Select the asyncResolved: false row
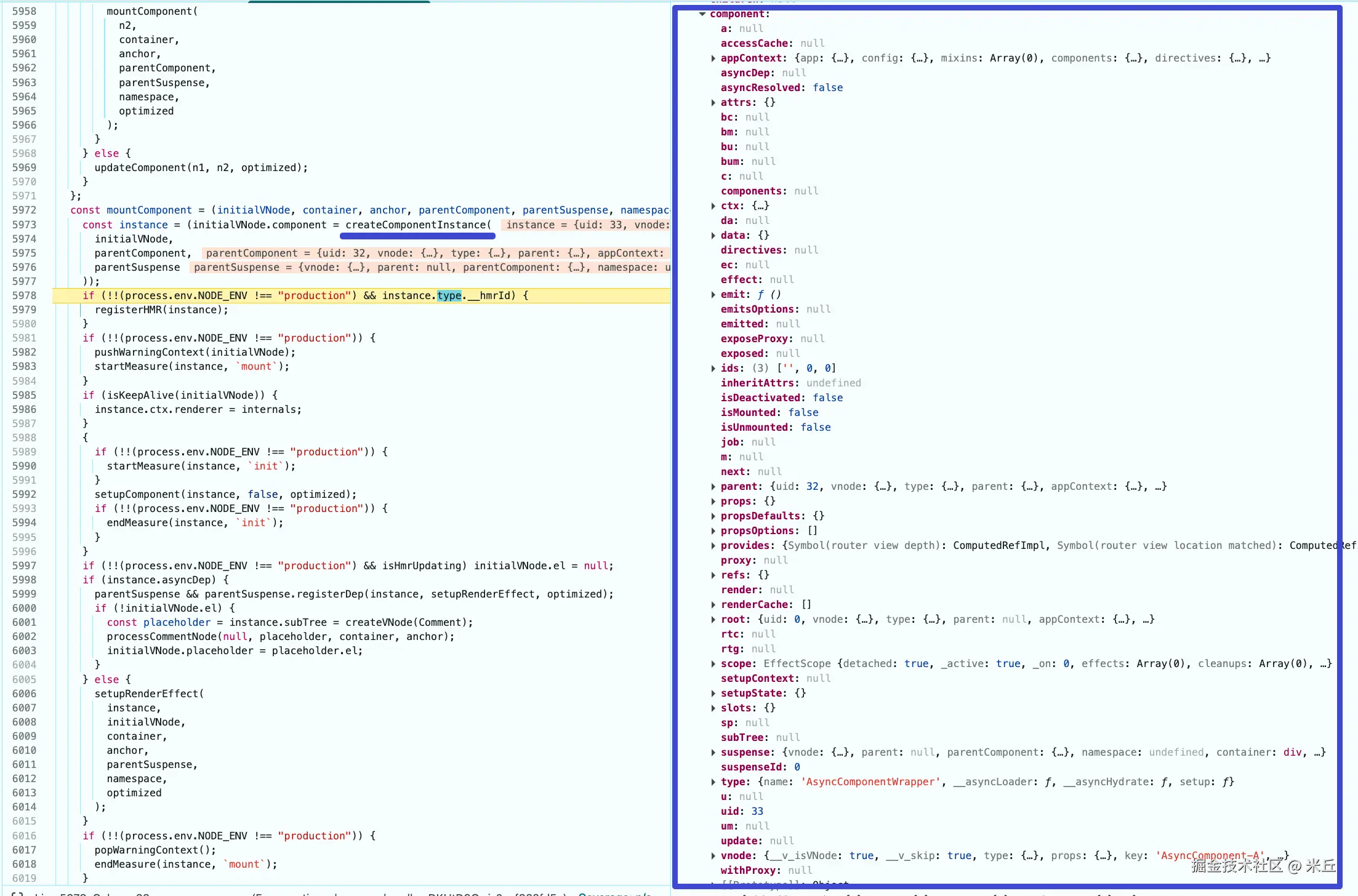 [x=782, y=88]
